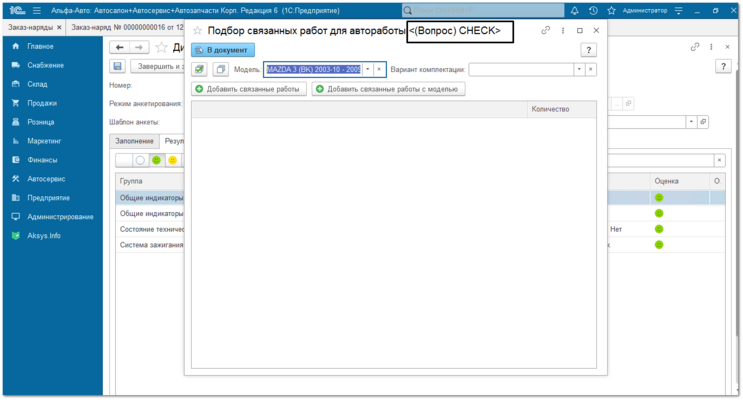The width and height of the screenshot is (743, 400).
Task: Expand the Модель dropdown list
Action: click(x=368, y=70)
